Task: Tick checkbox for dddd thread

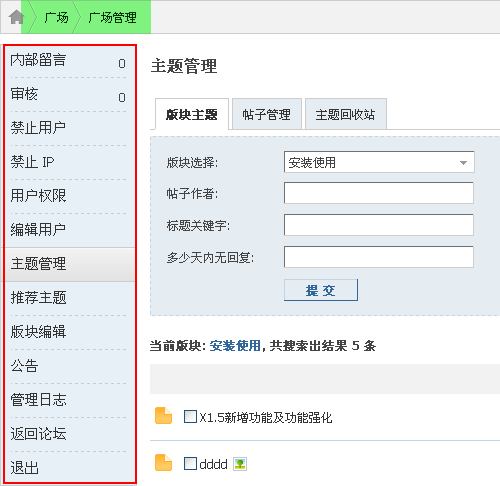Action: pyautogui.click(x=190, y=464)
